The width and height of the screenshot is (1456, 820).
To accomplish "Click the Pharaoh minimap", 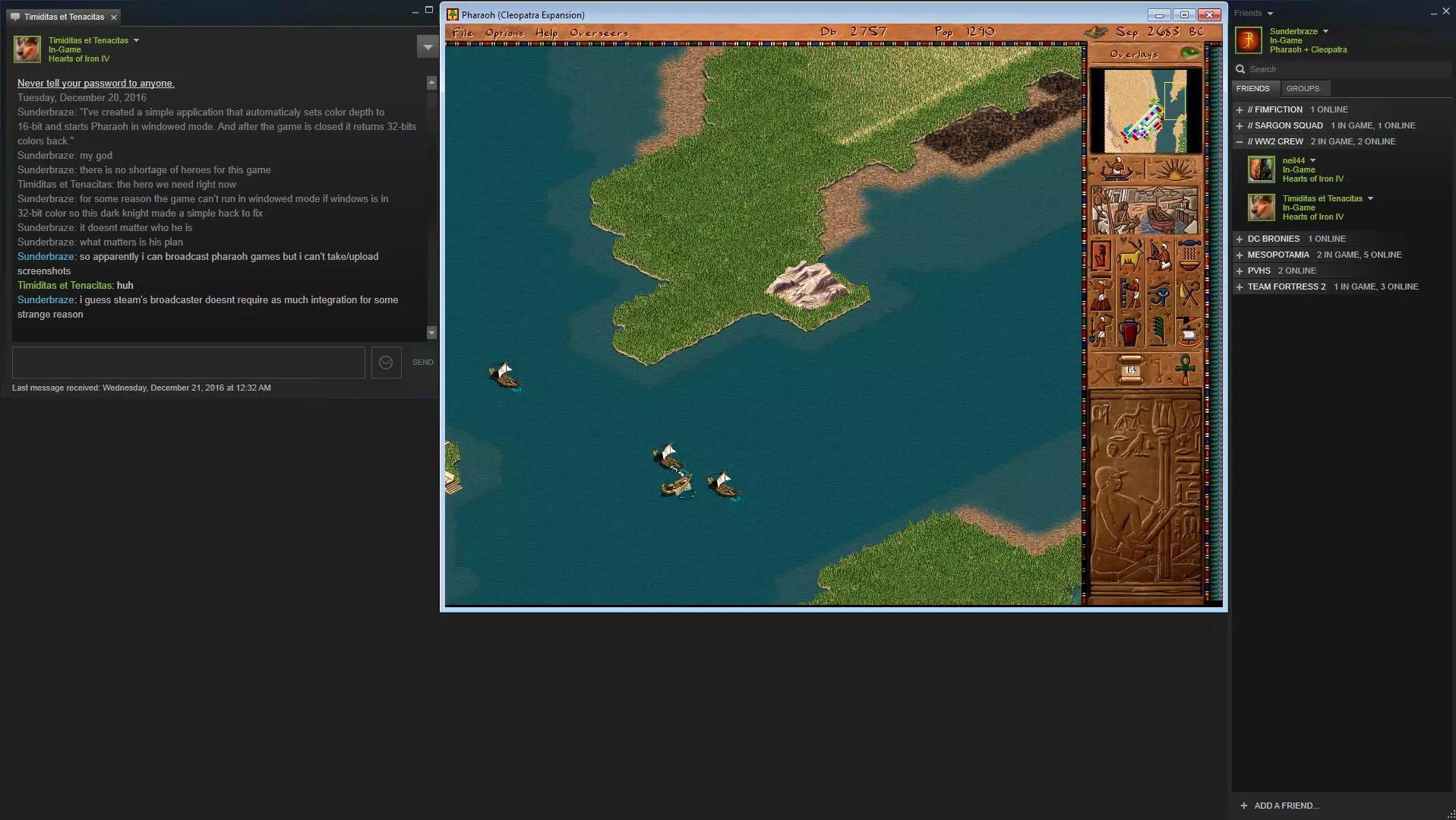I will (1145, 111).
